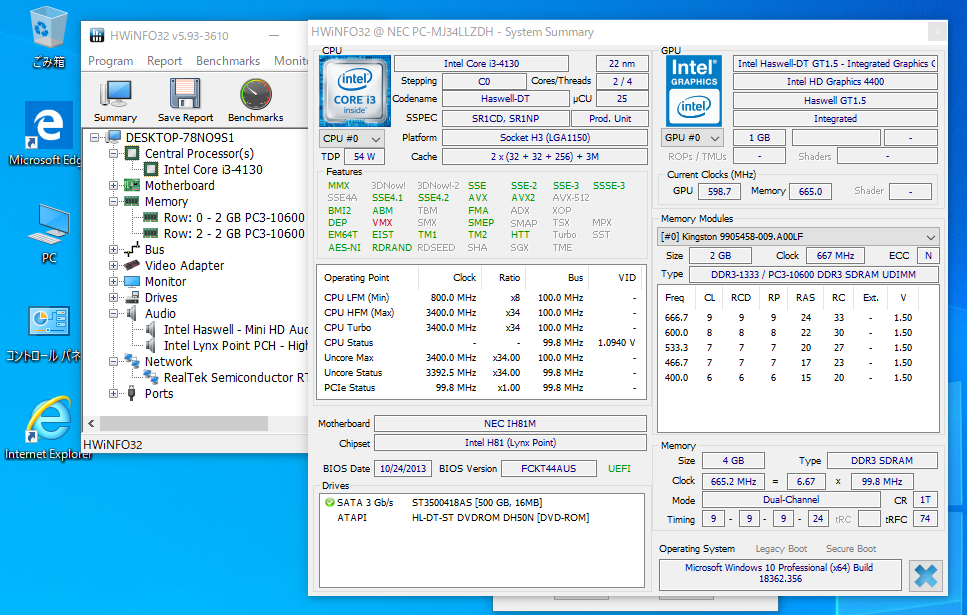Open the Report menu
The image size is (967, 615).
[164, 61]
